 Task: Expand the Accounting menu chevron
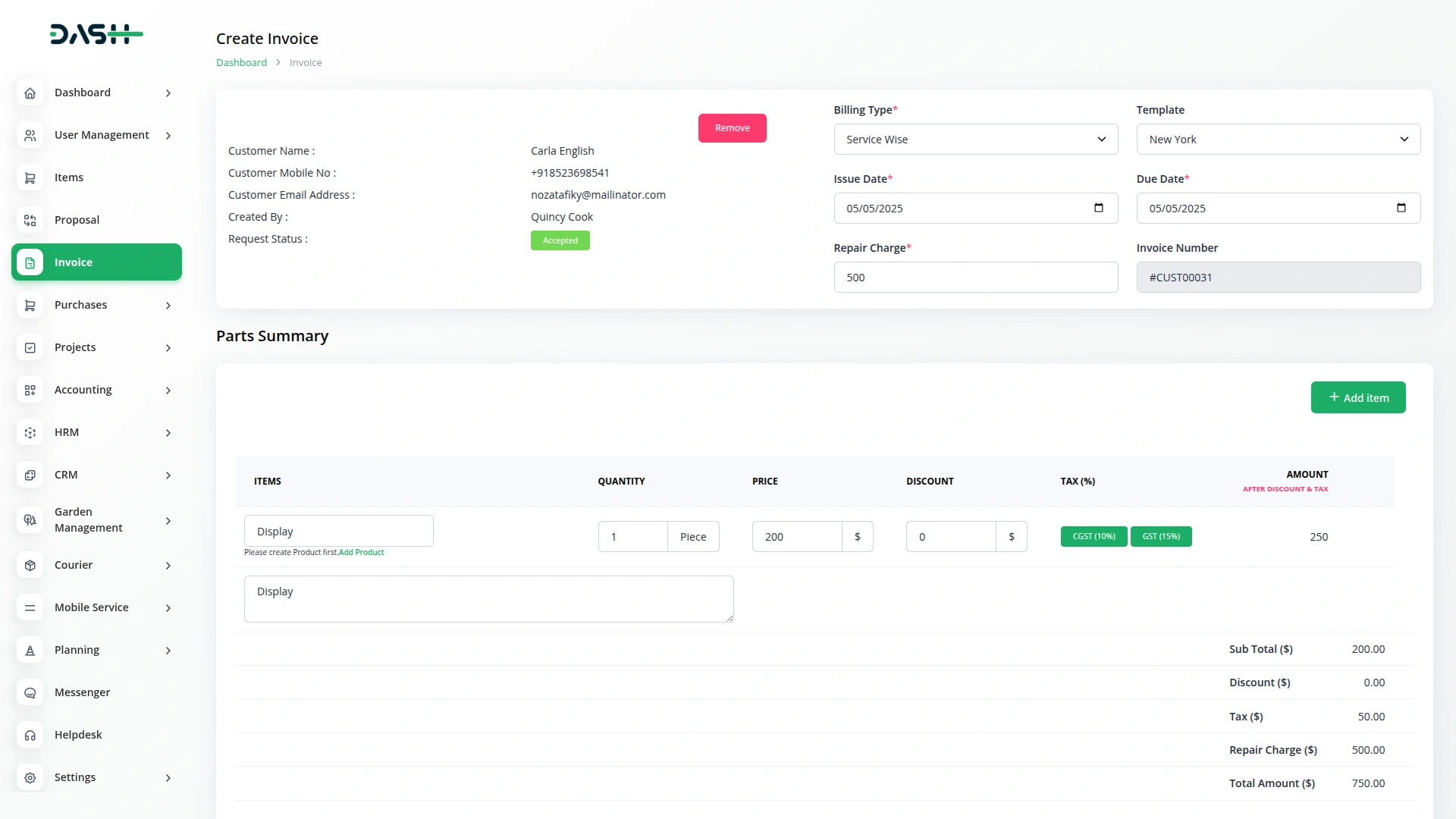(x=168, y=391)
